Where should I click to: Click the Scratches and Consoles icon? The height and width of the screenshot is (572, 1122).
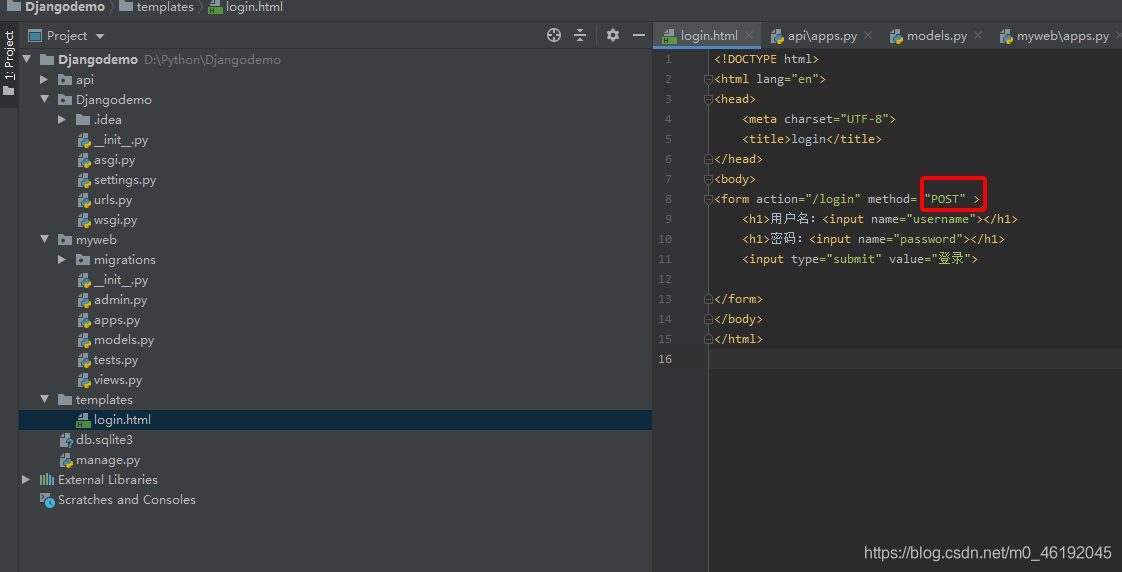tap(47, 500)
